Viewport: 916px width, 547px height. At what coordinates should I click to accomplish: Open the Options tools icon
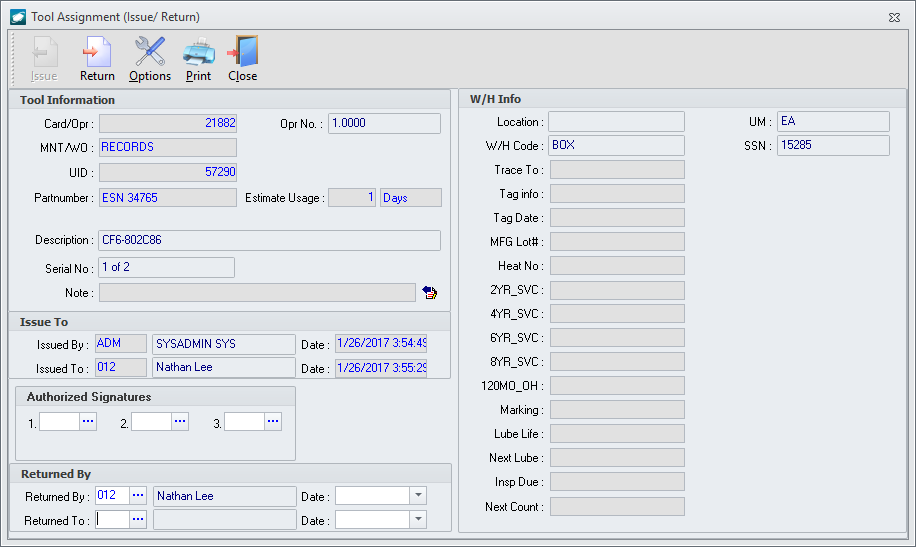coord(150,58)
